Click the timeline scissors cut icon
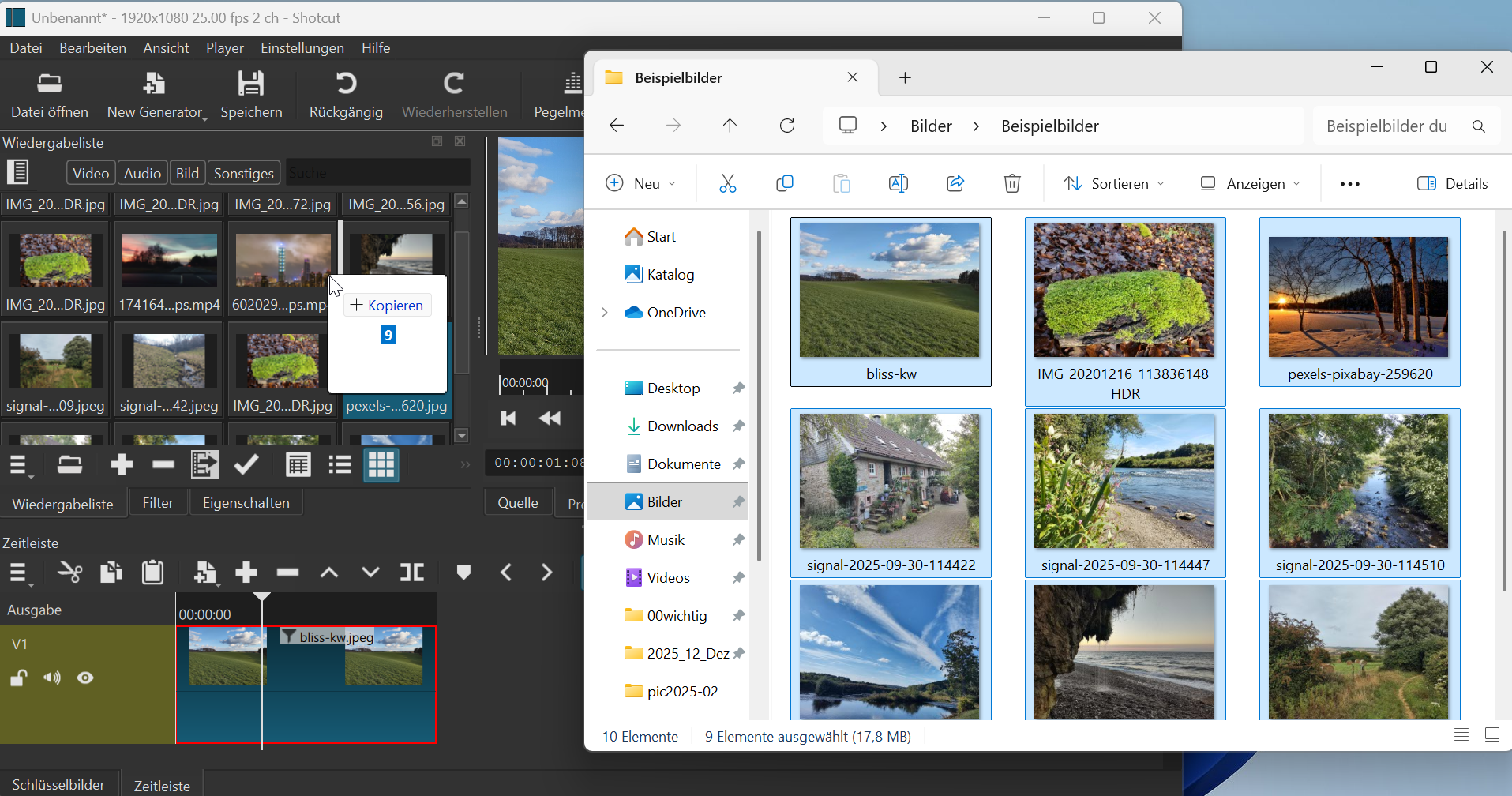This screenshot has height=796, width=1512. pos(69,573)
